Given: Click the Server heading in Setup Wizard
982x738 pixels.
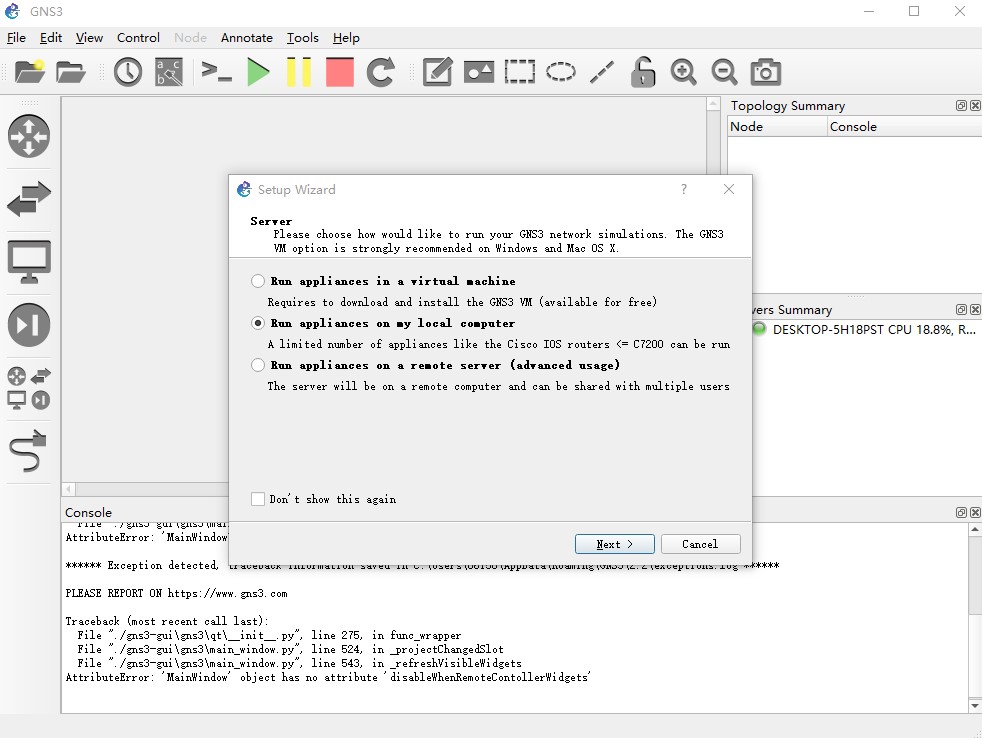Looking at the screenshot, I should pos(271,221).
